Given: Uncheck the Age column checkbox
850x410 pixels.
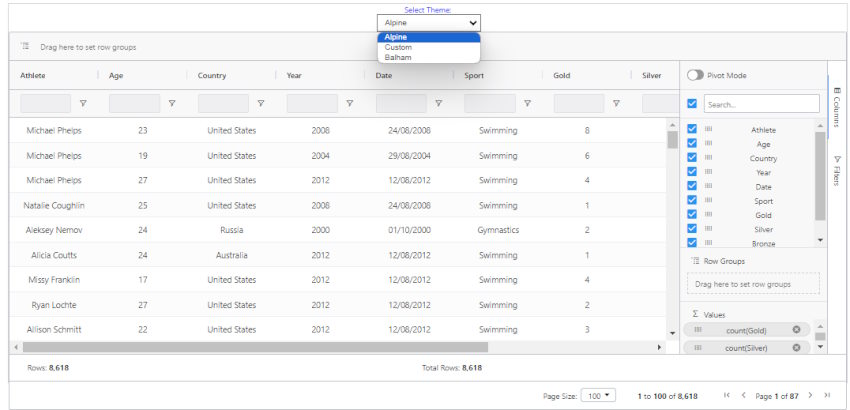Looking at the screenshot, I should [692, 143].
